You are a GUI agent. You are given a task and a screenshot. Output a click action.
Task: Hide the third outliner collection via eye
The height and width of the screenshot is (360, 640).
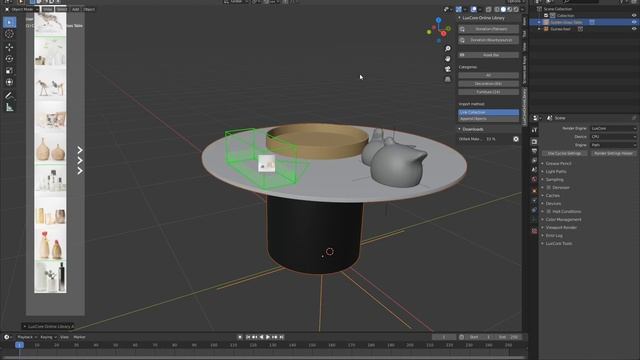[x=634, y=29]
